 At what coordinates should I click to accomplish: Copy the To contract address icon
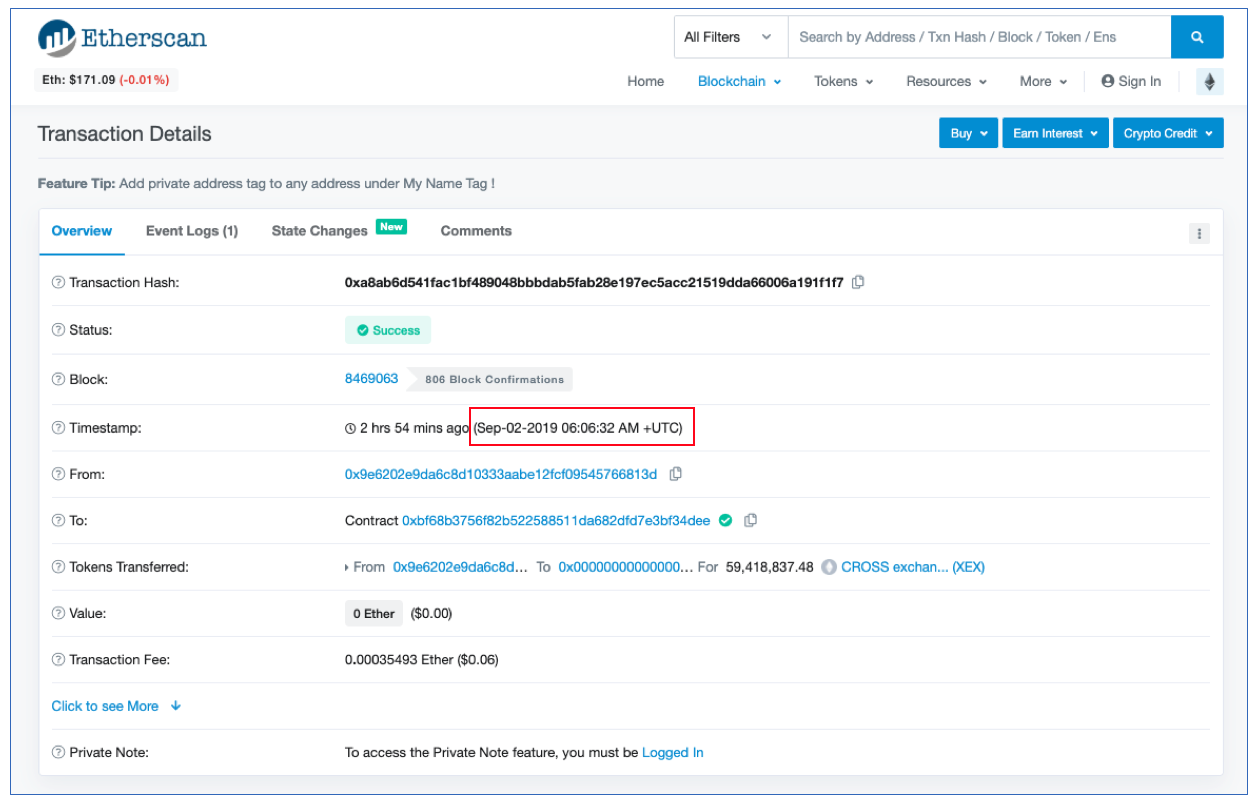coord(751,520)
